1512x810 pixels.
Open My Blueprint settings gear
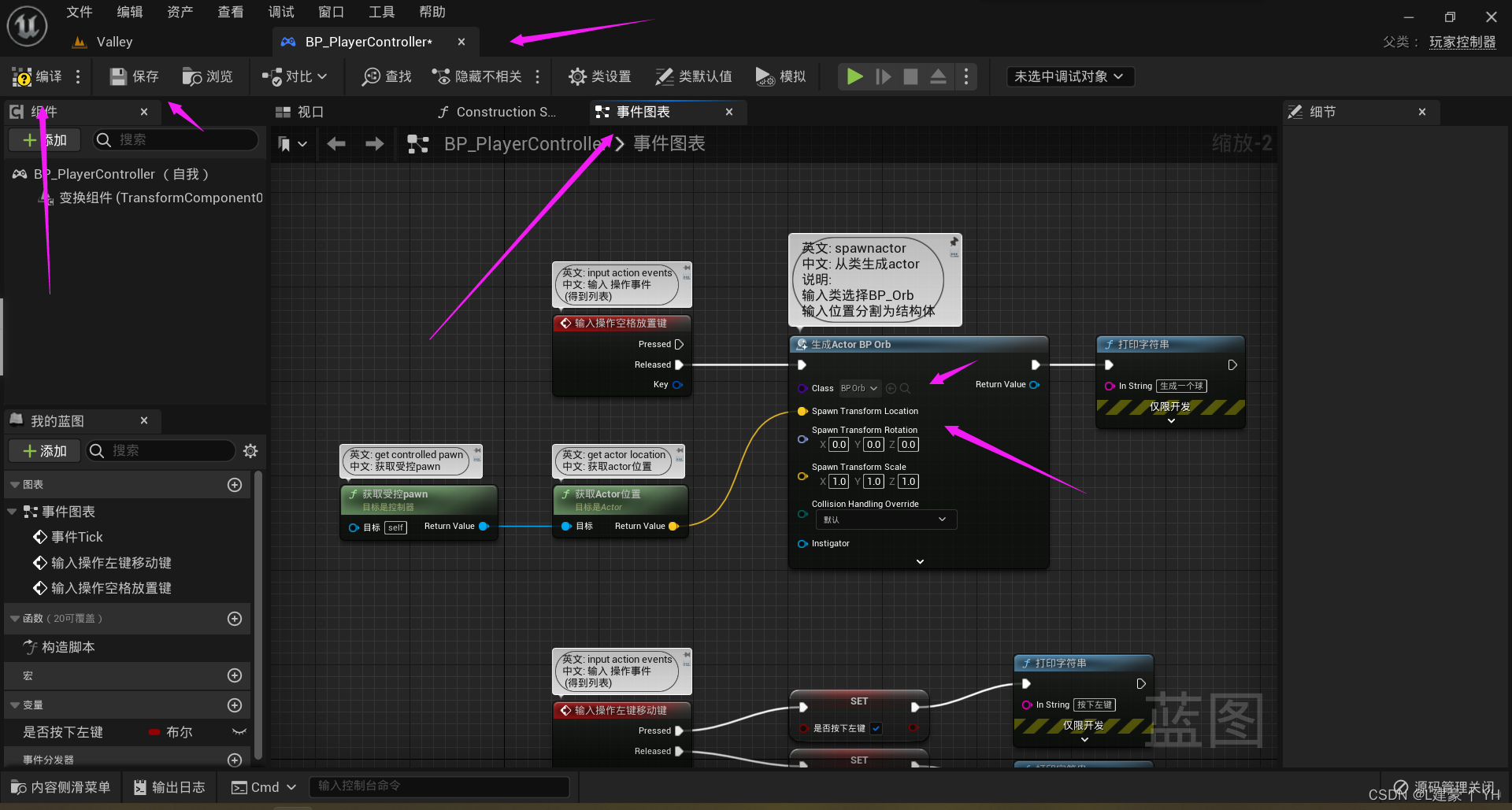click(x=250, y=451)
